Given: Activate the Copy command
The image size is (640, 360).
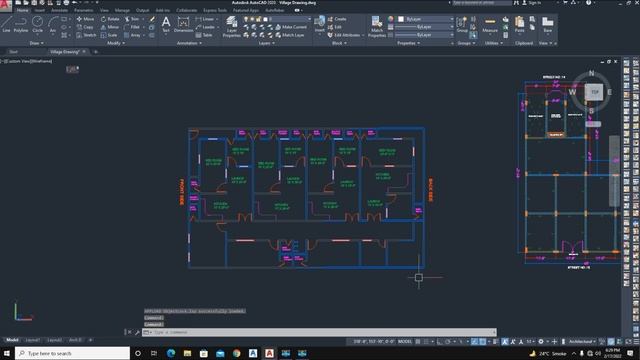Looking at the screenshot, I should tap(85, 27).
